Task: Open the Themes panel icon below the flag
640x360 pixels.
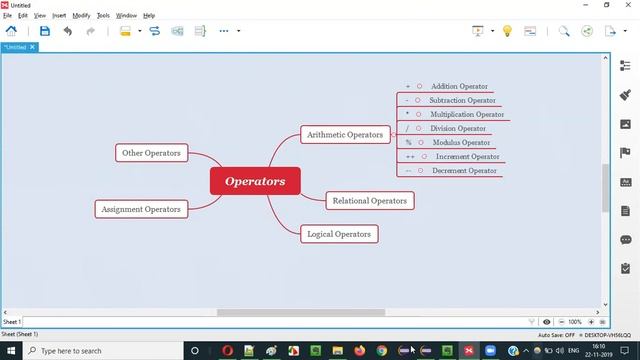Action: [625, 182]
